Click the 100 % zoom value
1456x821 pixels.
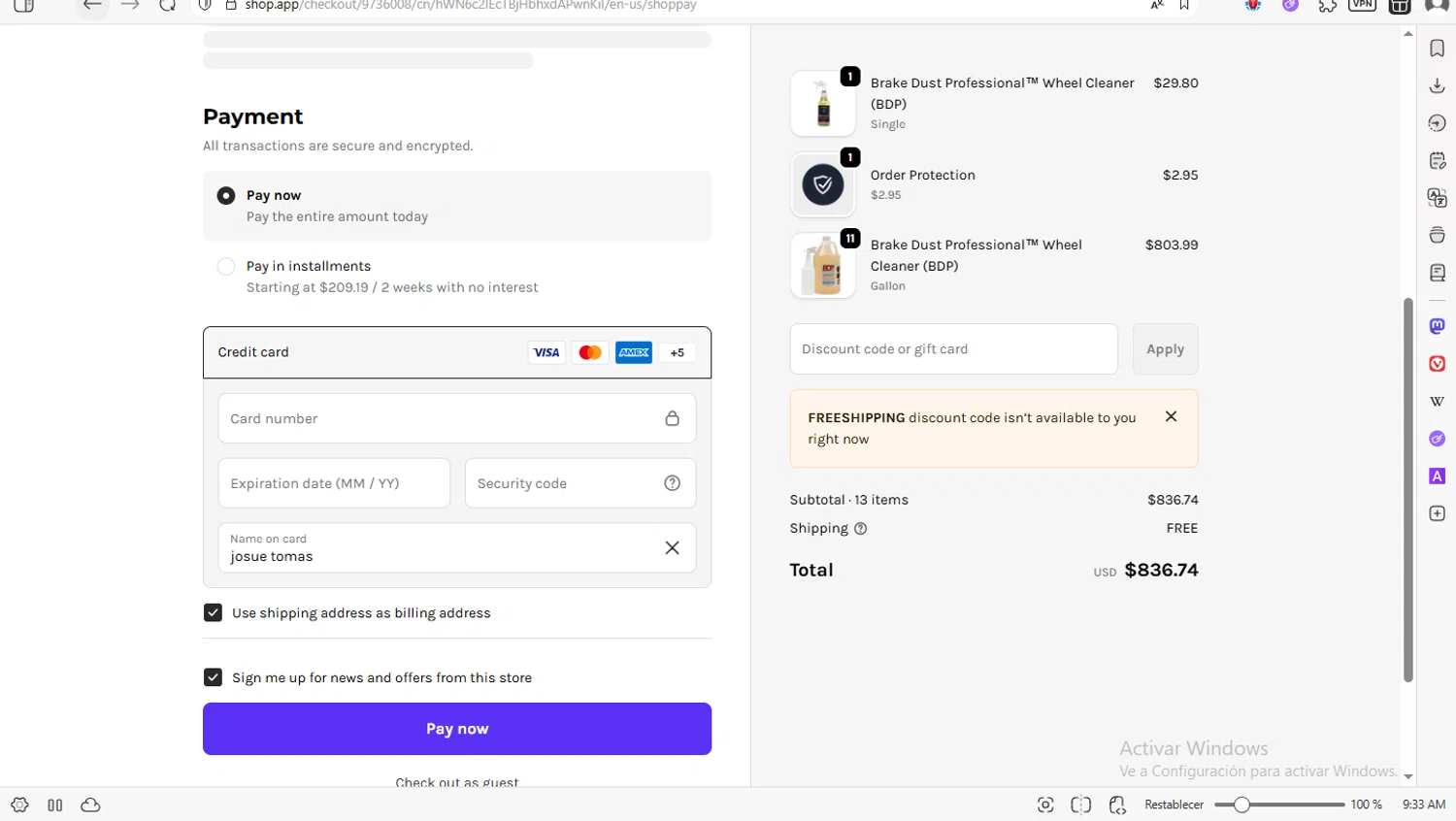(x=1366, y=805)
